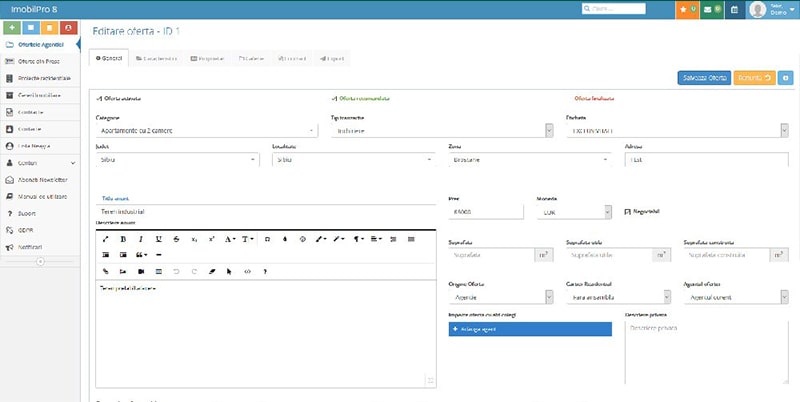Open Cartier Rezidential dropdown
The image size is (800, 402).
click(618, 297)
